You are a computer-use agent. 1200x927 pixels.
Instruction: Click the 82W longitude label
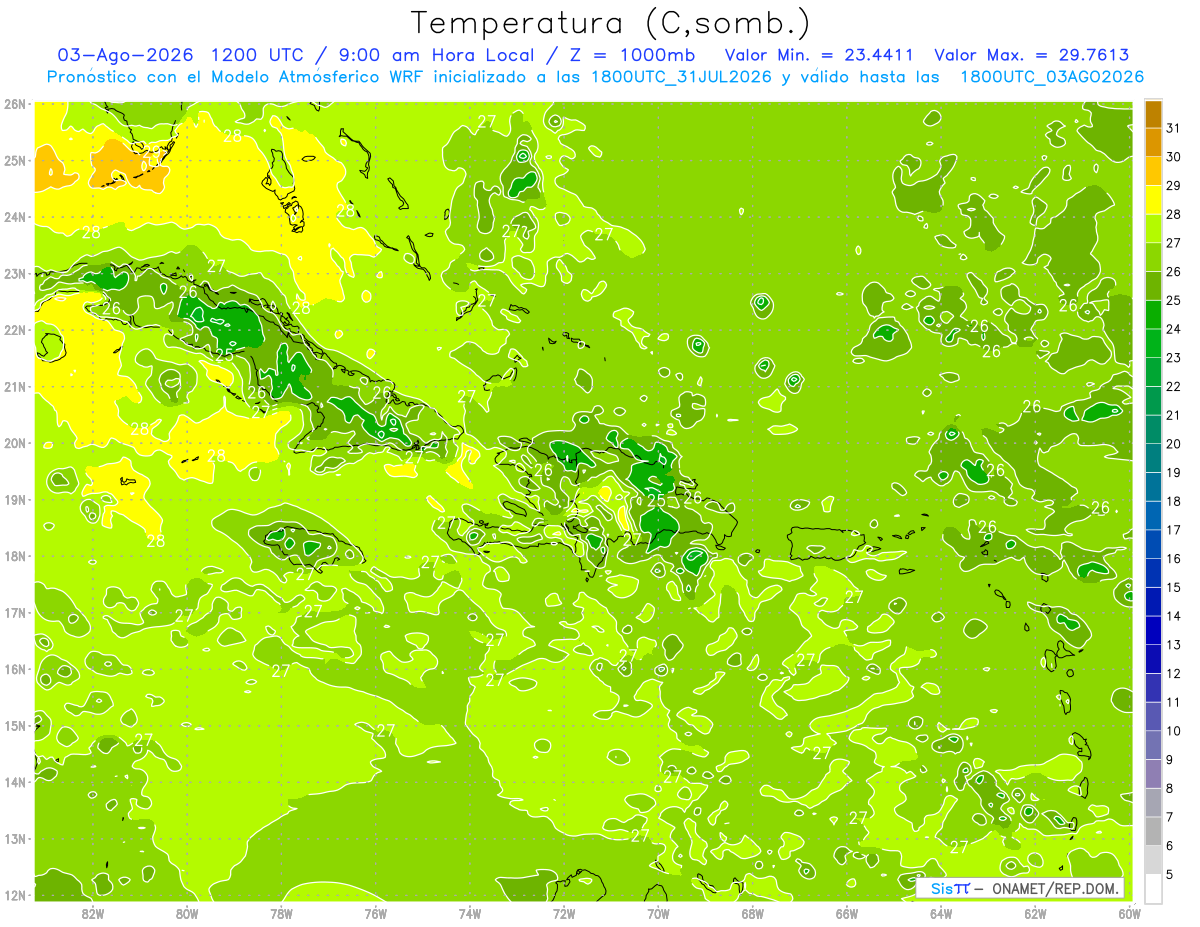[92, 913]
